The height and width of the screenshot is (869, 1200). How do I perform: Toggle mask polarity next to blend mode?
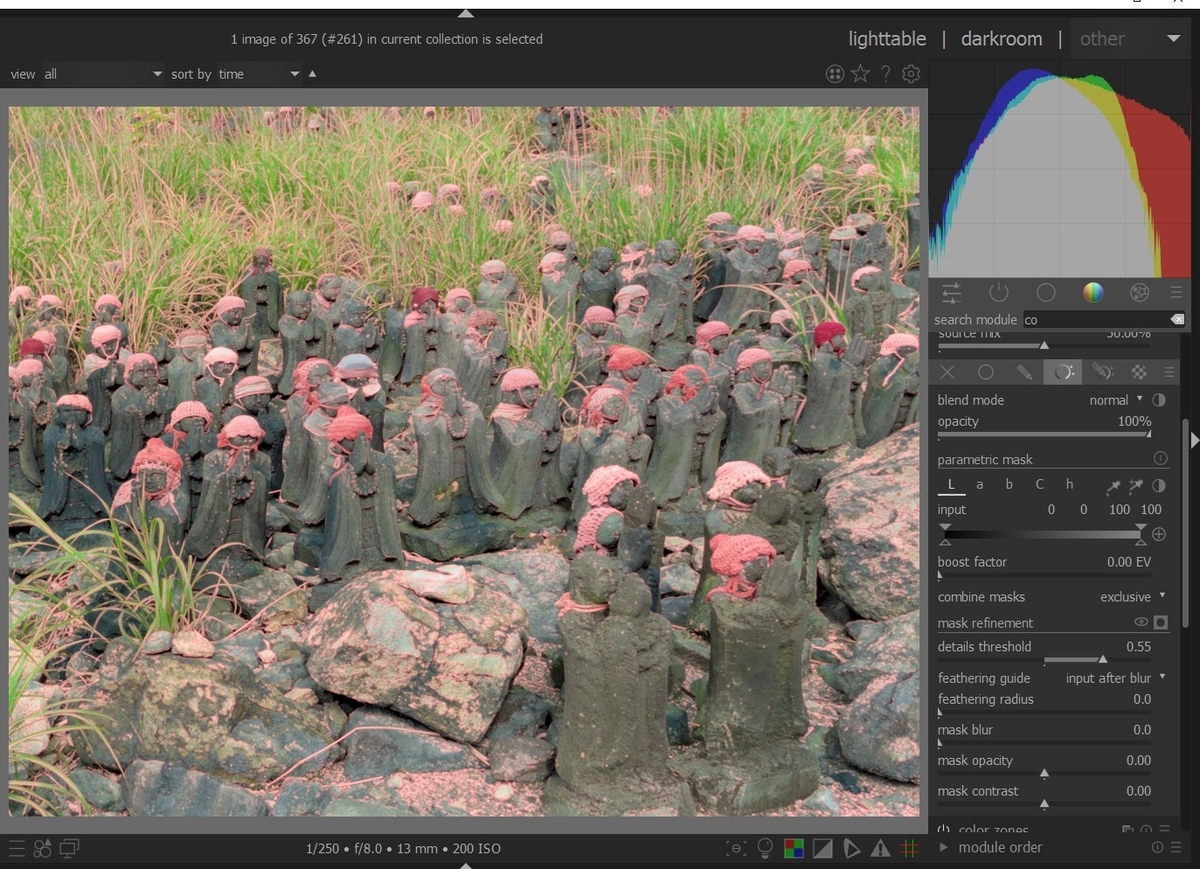pyautogui.click(x=1159, y=400)
